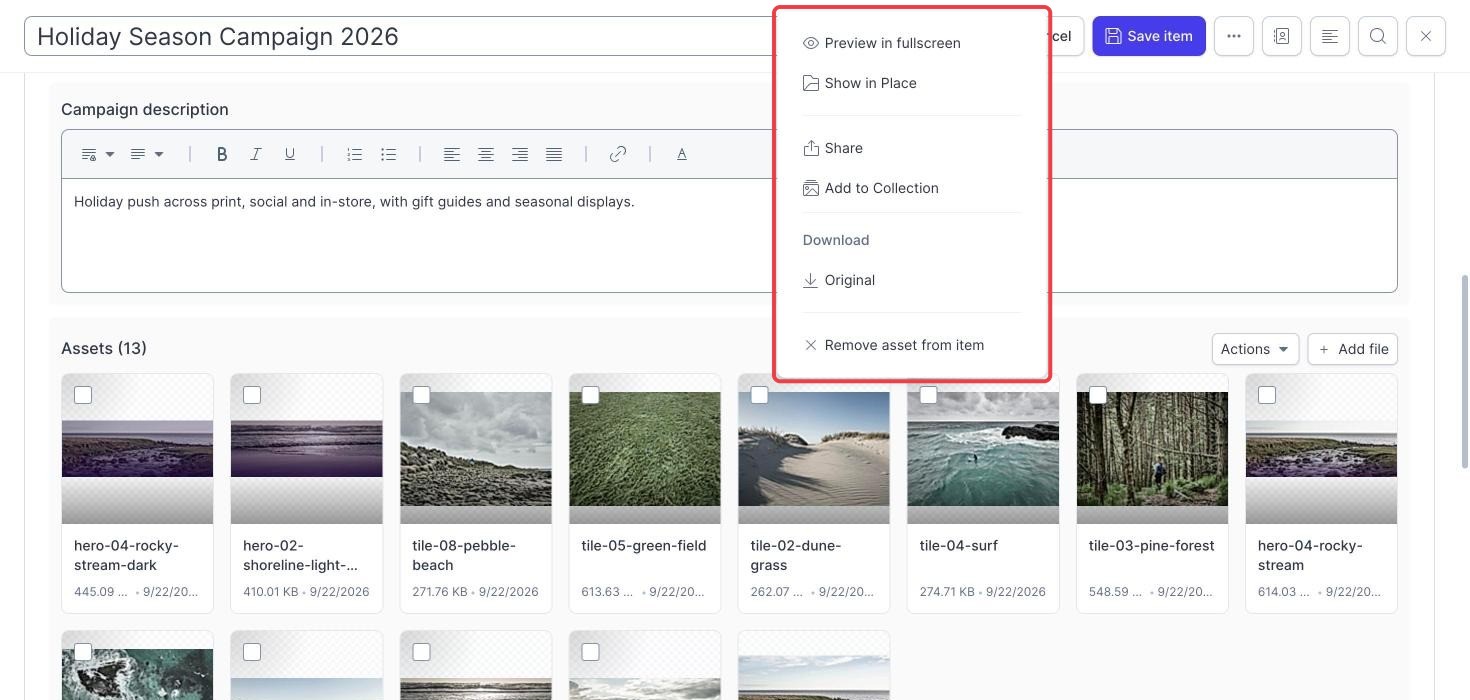This screenshot has width=1470, height=700.
Task: Apply underline formatting
Action: click(x=290, y=154)
